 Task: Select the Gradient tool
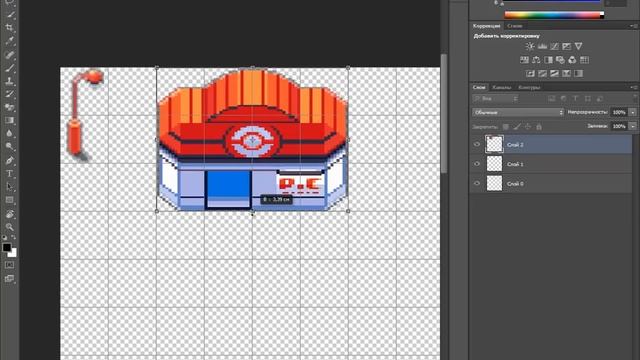point(10,120)
